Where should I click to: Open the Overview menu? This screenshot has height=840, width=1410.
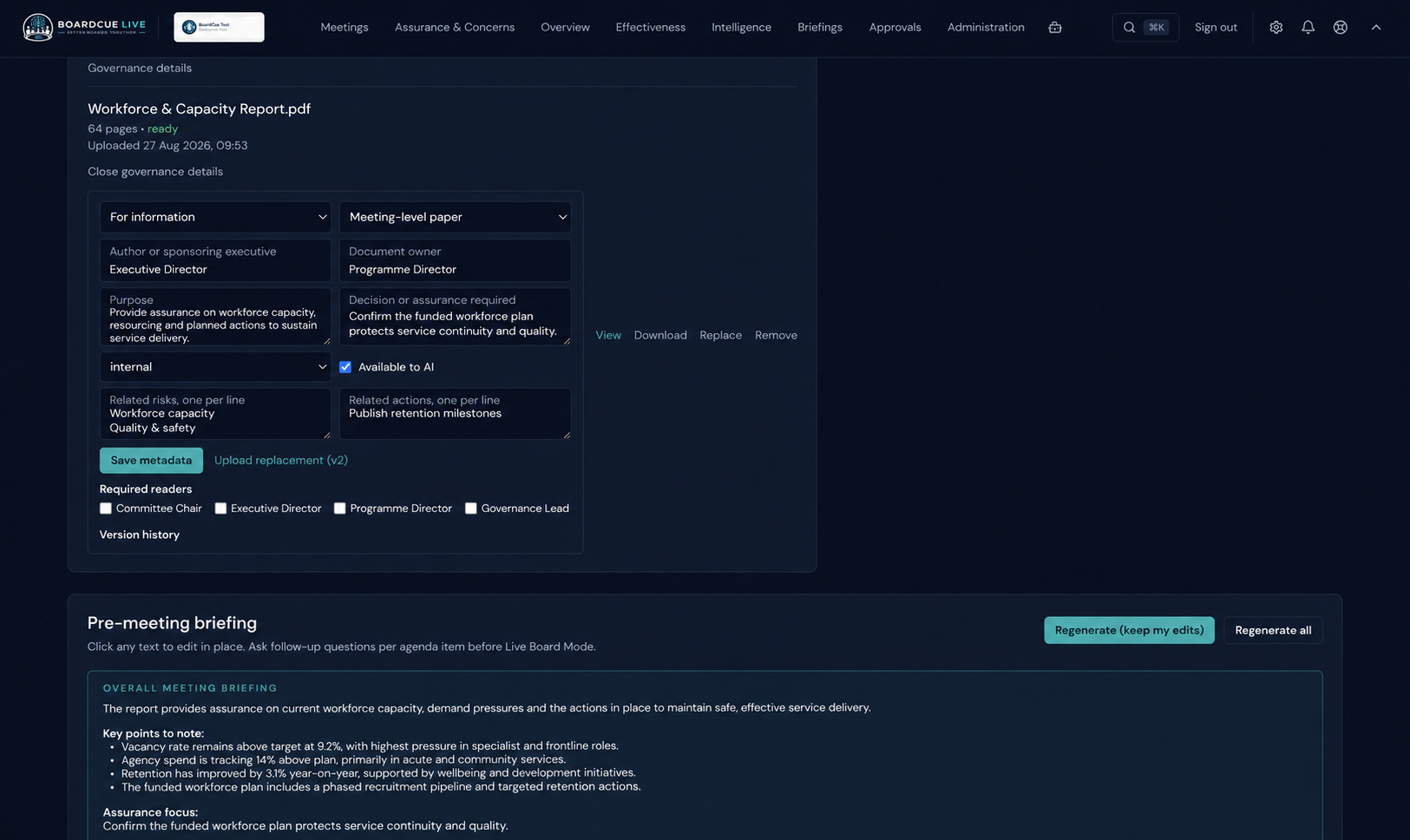565,27
